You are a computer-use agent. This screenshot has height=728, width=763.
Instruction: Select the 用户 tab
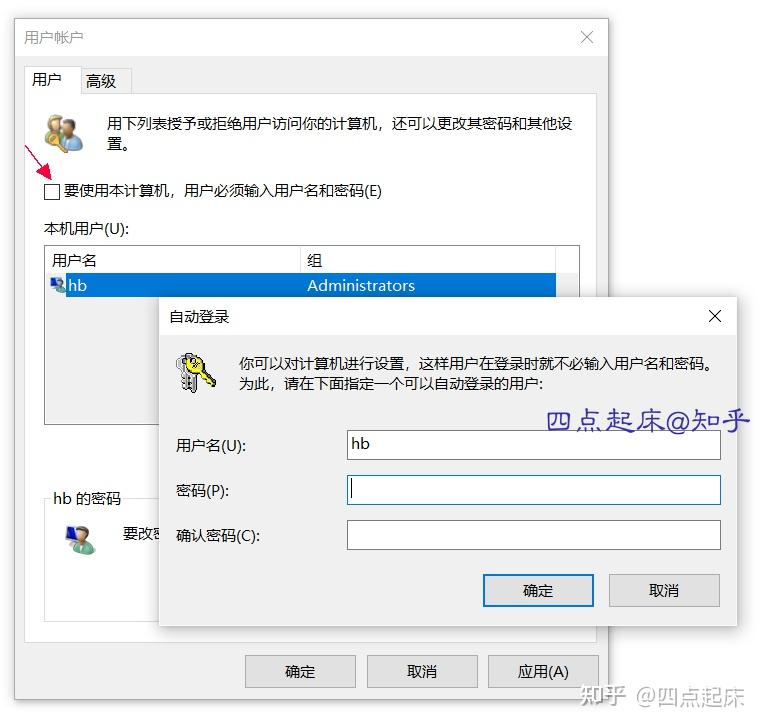47,79
